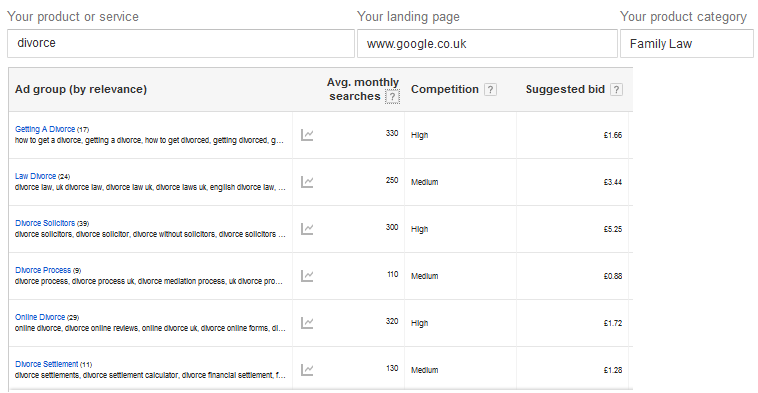The height and width of the screenshot is (393, 758).
Task: Open trend chart icon for Online Divorce
Action: pos(307,322)
